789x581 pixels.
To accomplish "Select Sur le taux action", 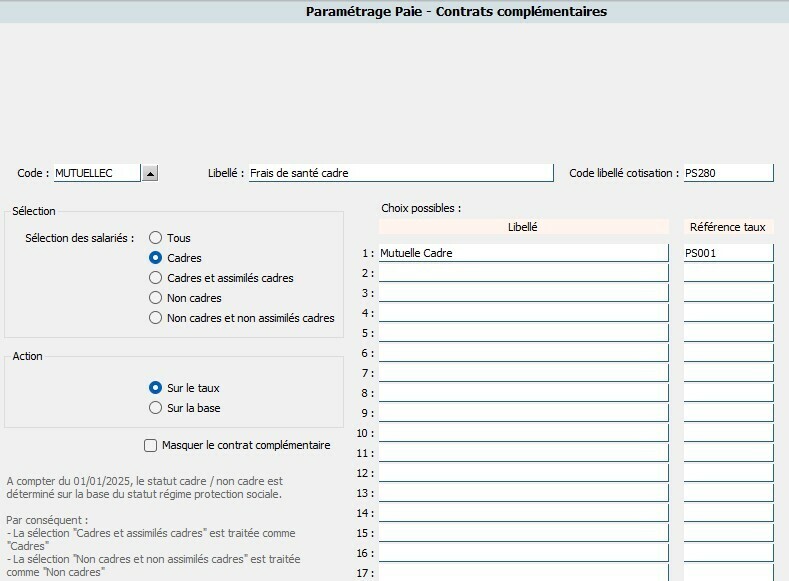I will pos(155,388).
